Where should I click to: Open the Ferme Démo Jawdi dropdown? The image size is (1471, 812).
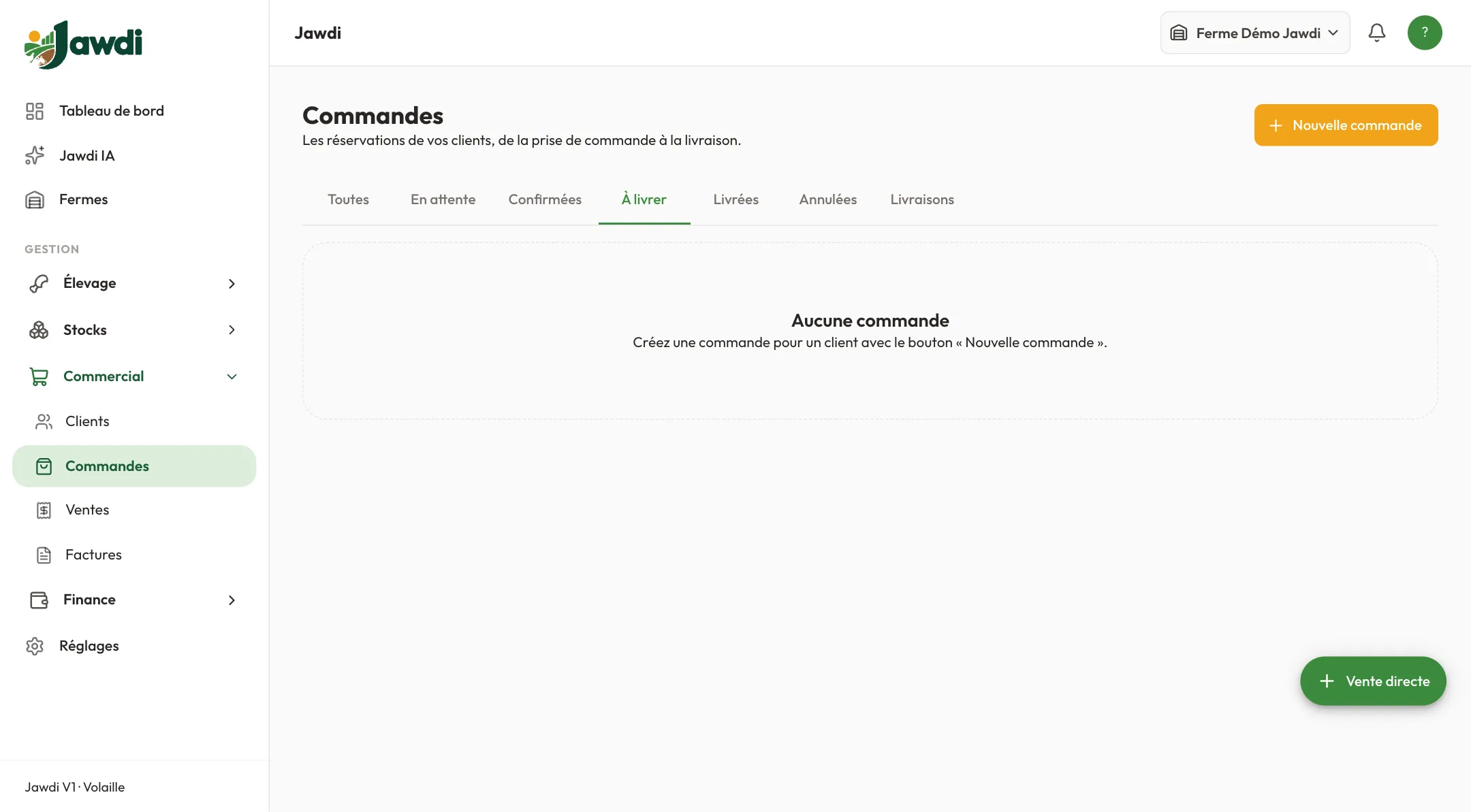point(1255,33)
